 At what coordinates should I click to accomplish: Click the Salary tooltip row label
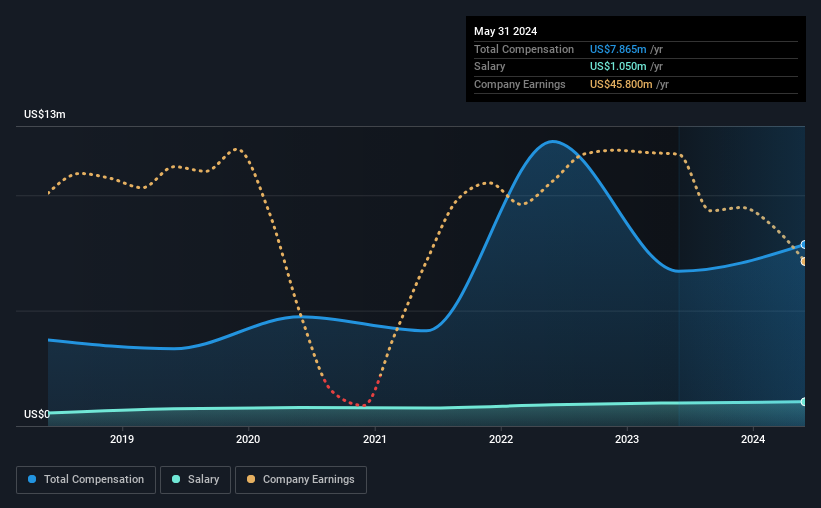[490, 67]
